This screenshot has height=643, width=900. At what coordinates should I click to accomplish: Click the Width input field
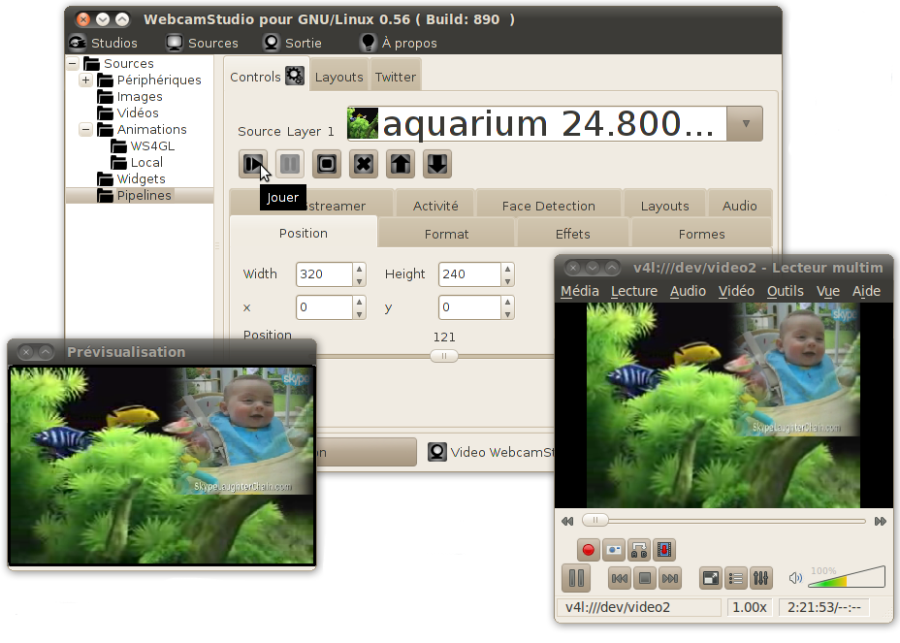324,274
